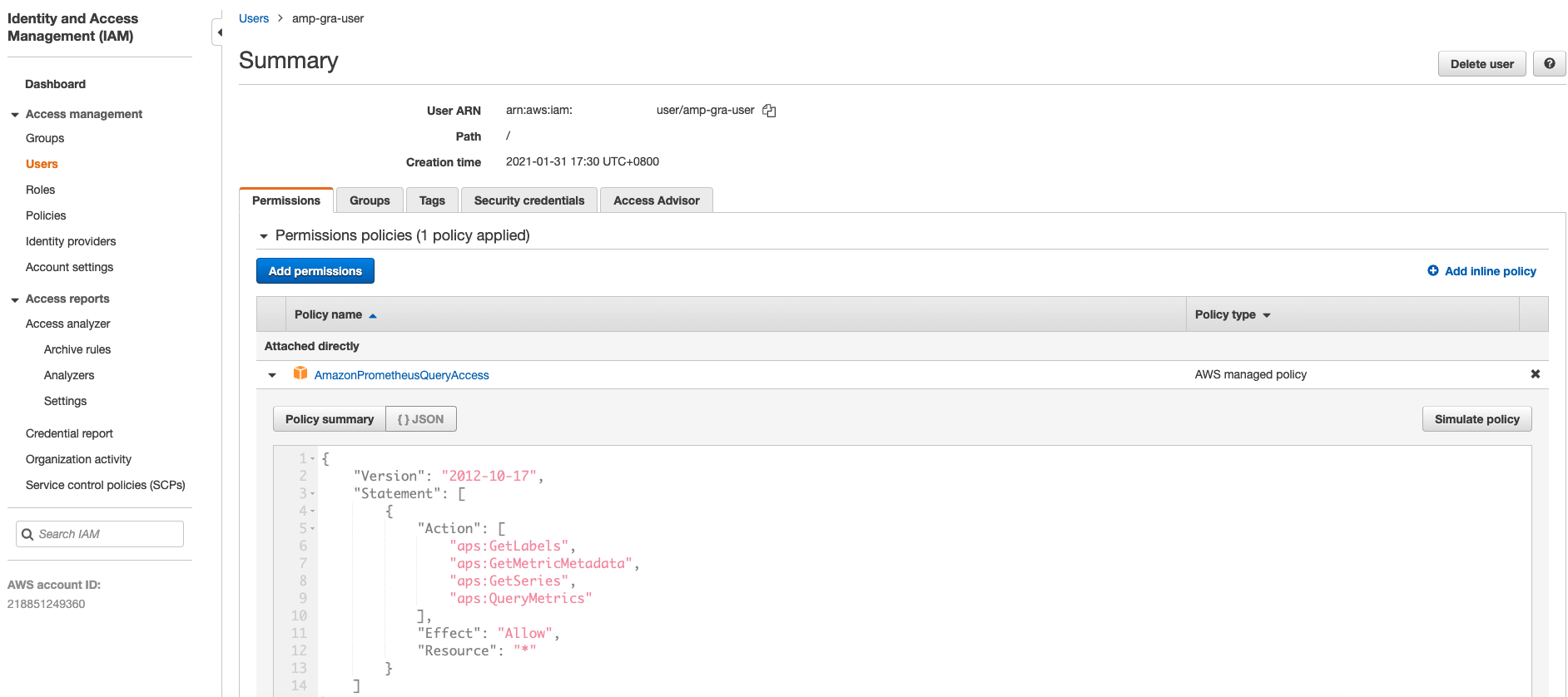Fold JSON code at line 4
Viewport: 1568px width, 697px height.
313,511
